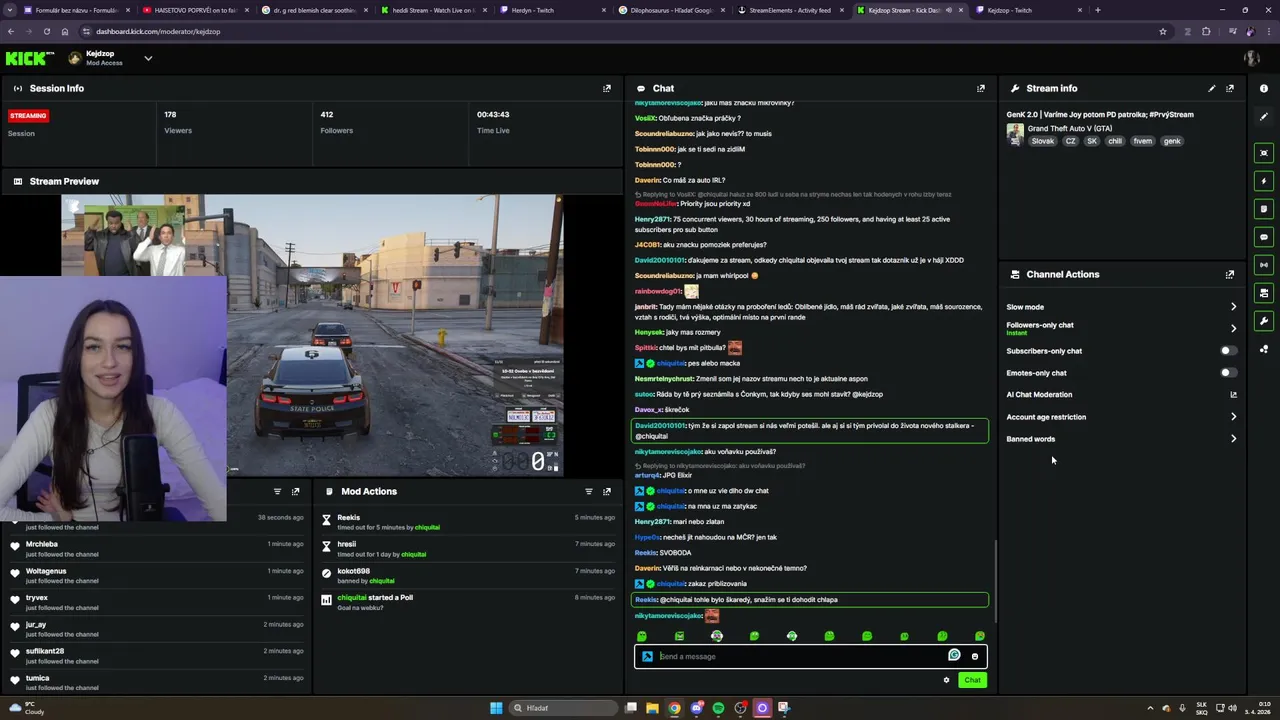The image size is (1280, 720).
Task: Click the green Chat send button
Action: [x=972, y=680]
